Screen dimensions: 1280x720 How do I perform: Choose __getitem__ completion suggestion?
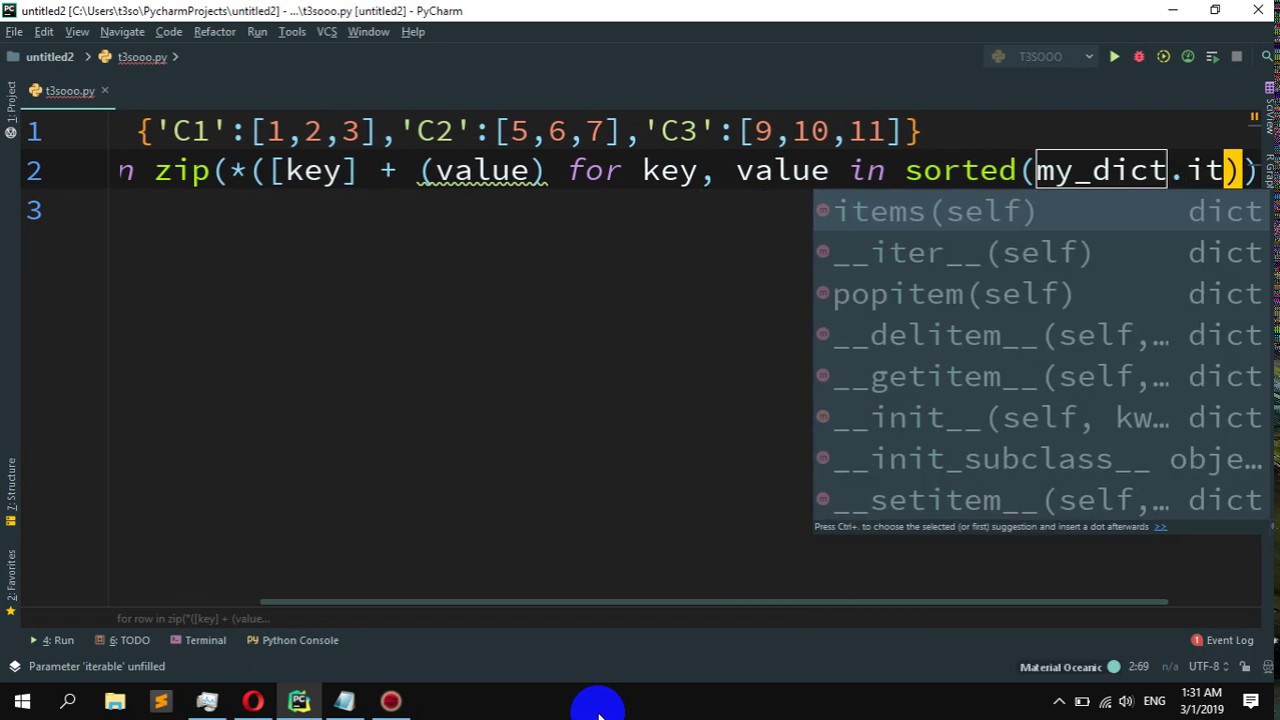1040,376
